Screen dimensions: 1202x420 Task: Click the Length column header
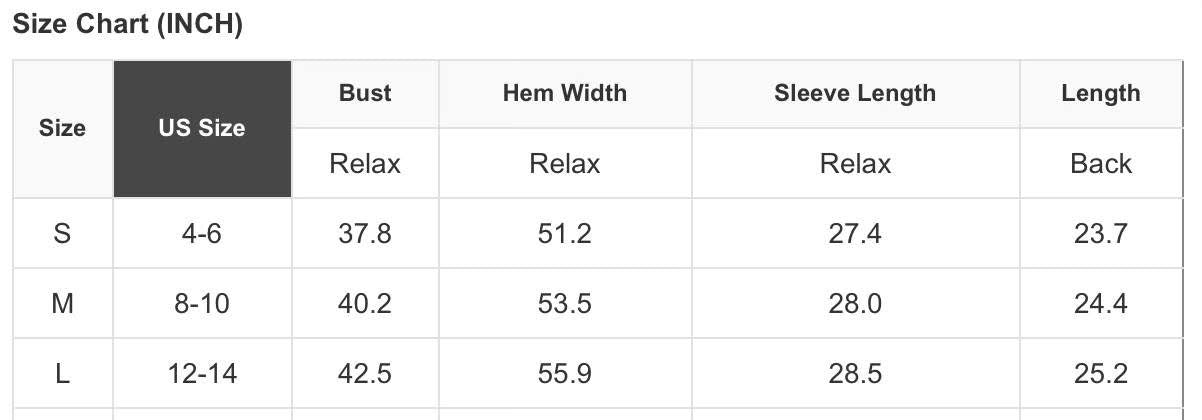tap(1100, 93)
